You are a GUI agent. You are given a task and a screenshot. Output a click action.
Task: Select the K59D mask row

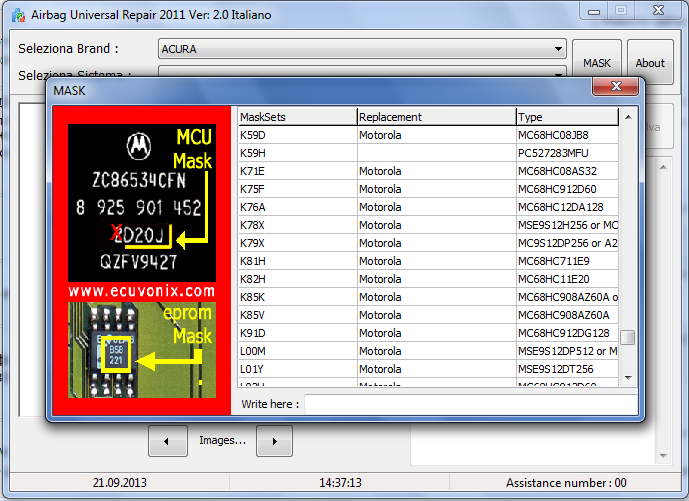pos(428,135)
